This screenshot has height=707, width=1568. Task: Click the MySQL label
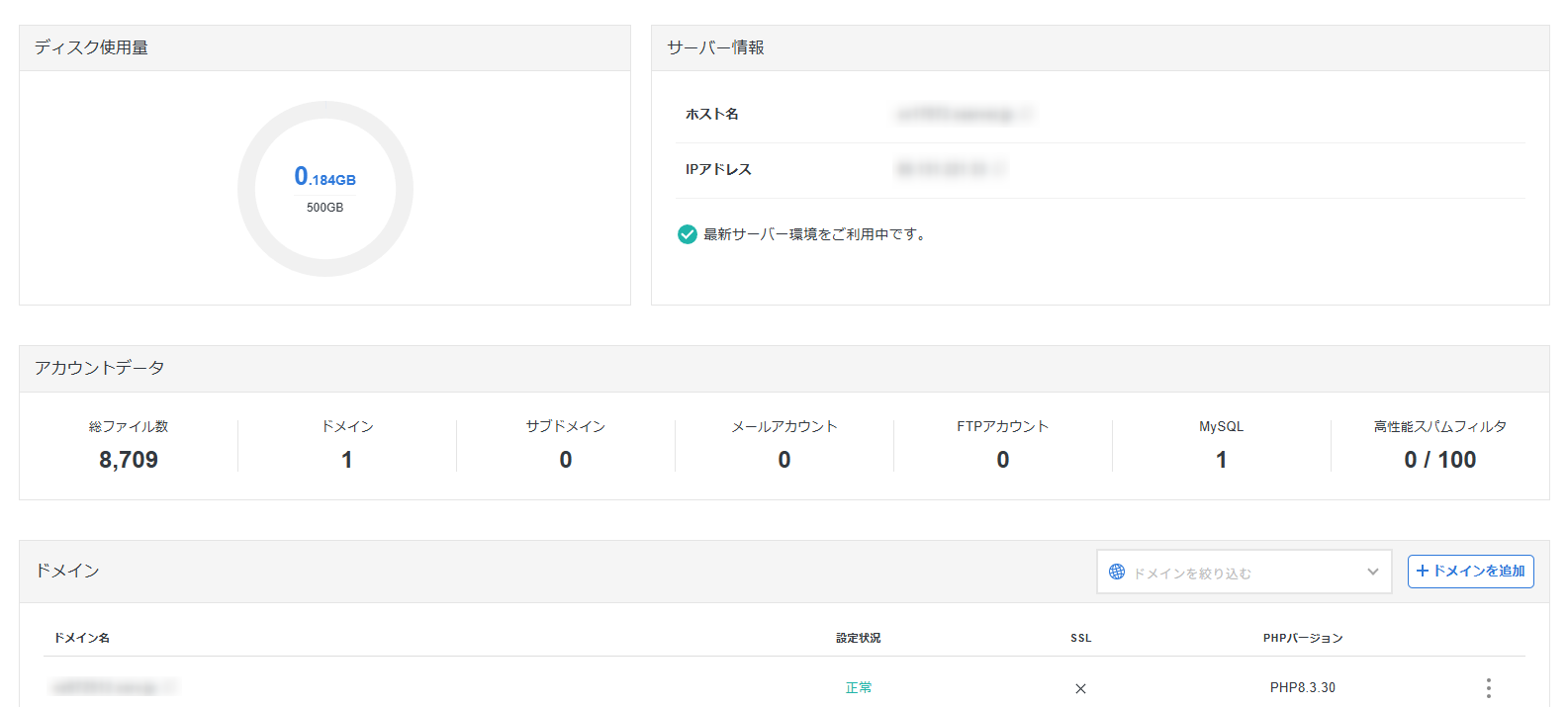(x=1221, y=427)
